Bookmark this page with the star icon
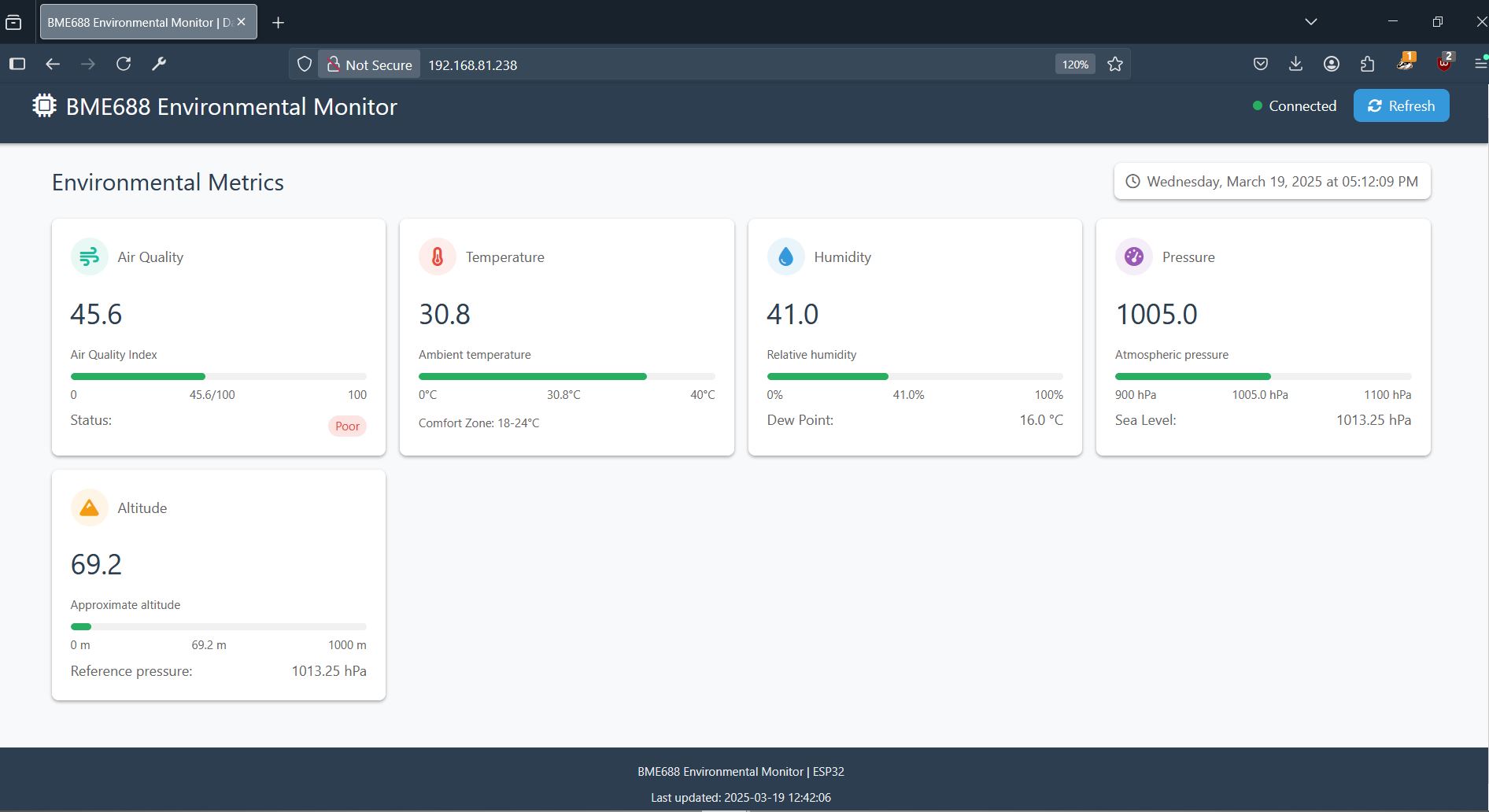The height and width of the screenshot is (812, 1489). pos(1115,65)
